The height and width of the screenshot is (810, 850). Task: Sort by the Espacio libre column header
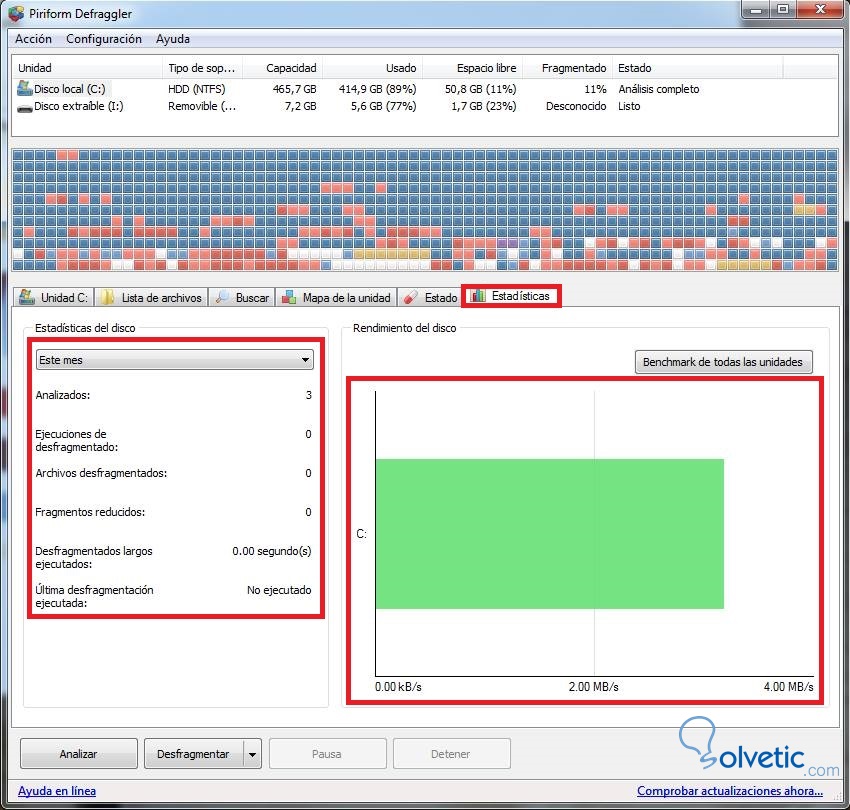pyautogui.click(x=472, y=68)
